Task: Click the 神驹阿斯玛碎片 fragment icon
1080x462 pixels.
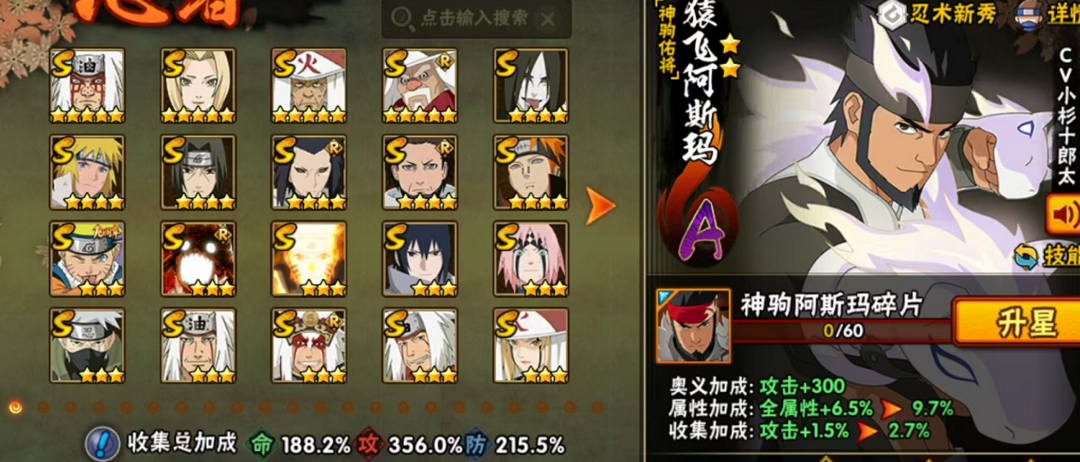Action: pyautogui.click(x=693, y=326)
